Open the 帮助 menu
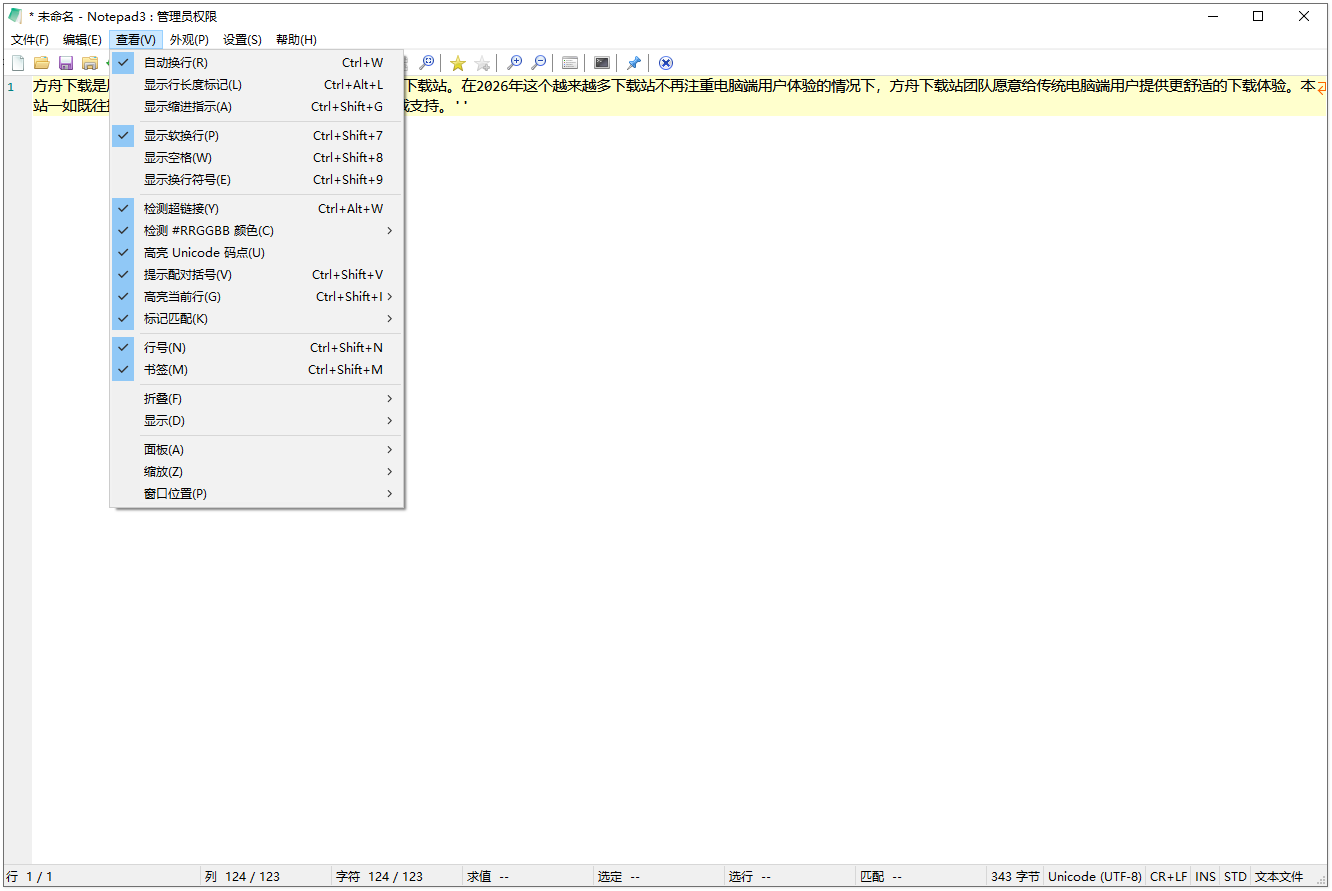Screen dimensions: 1332x891 pyautogui.click(x=296, y=39)
